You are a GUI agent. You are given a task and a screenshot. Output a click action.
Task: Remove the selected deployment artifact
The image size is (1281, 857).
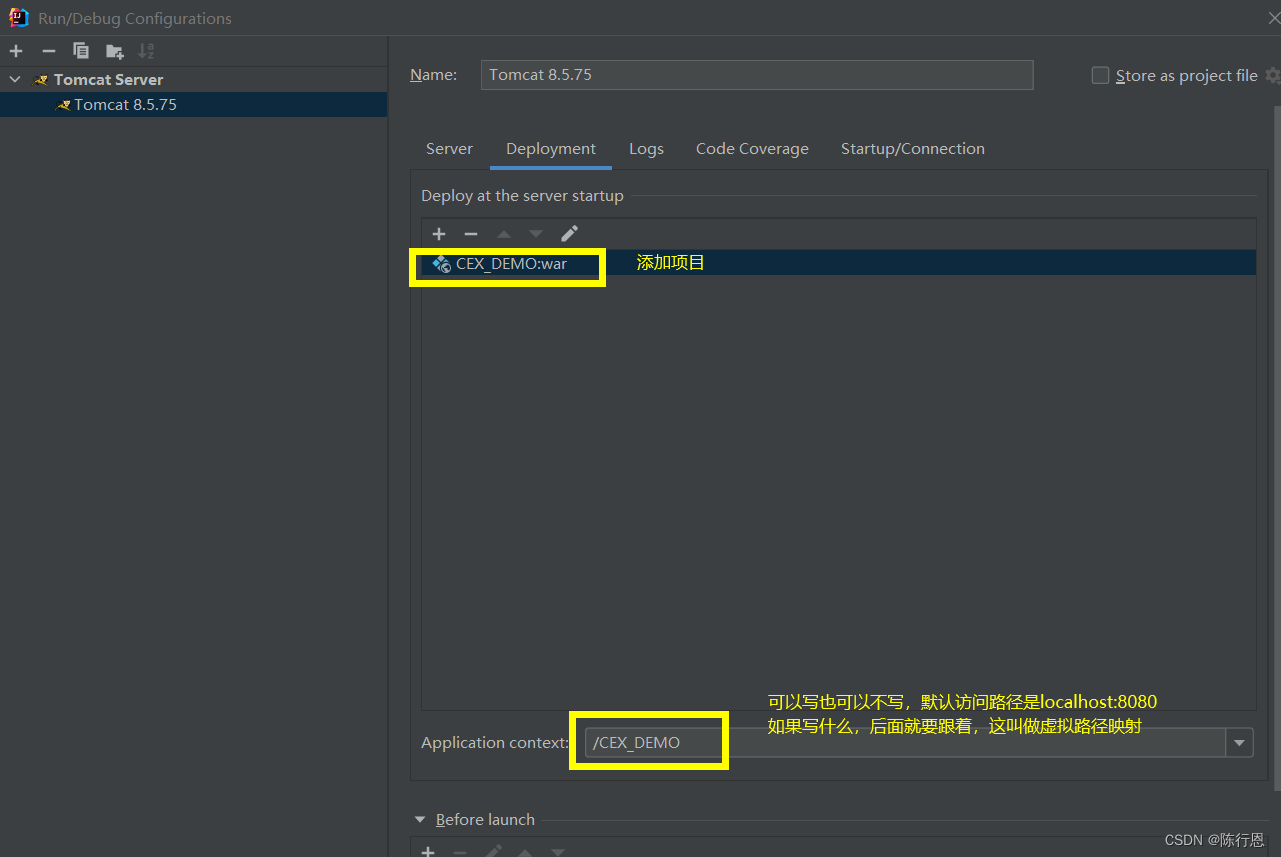[x=471, y=233]
